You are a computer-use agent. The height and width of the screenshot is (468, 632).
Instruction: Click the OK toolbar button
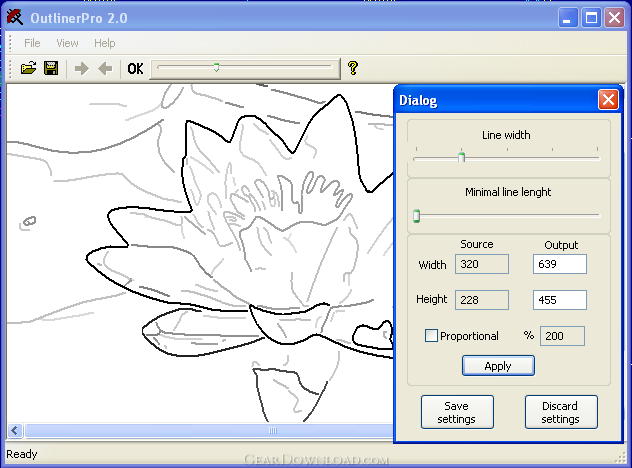[135, 69]
